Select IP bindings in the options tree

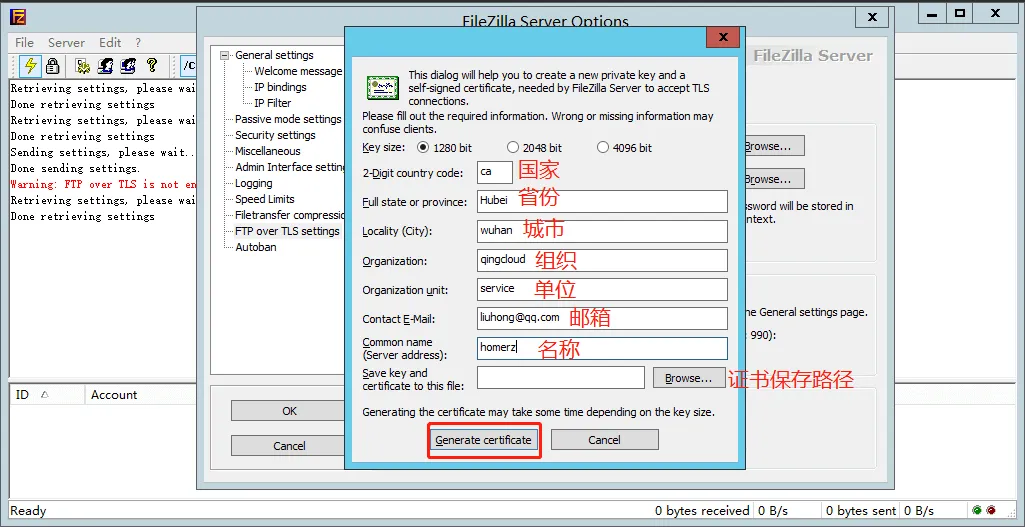[280, 87]
